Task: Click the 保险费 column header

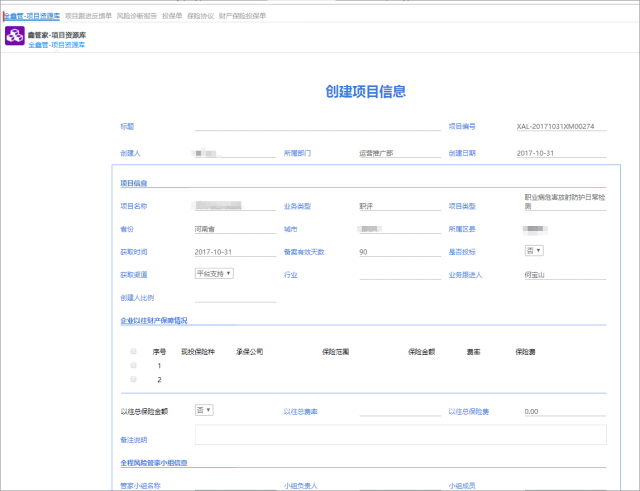Action: (x=525, y=351)
